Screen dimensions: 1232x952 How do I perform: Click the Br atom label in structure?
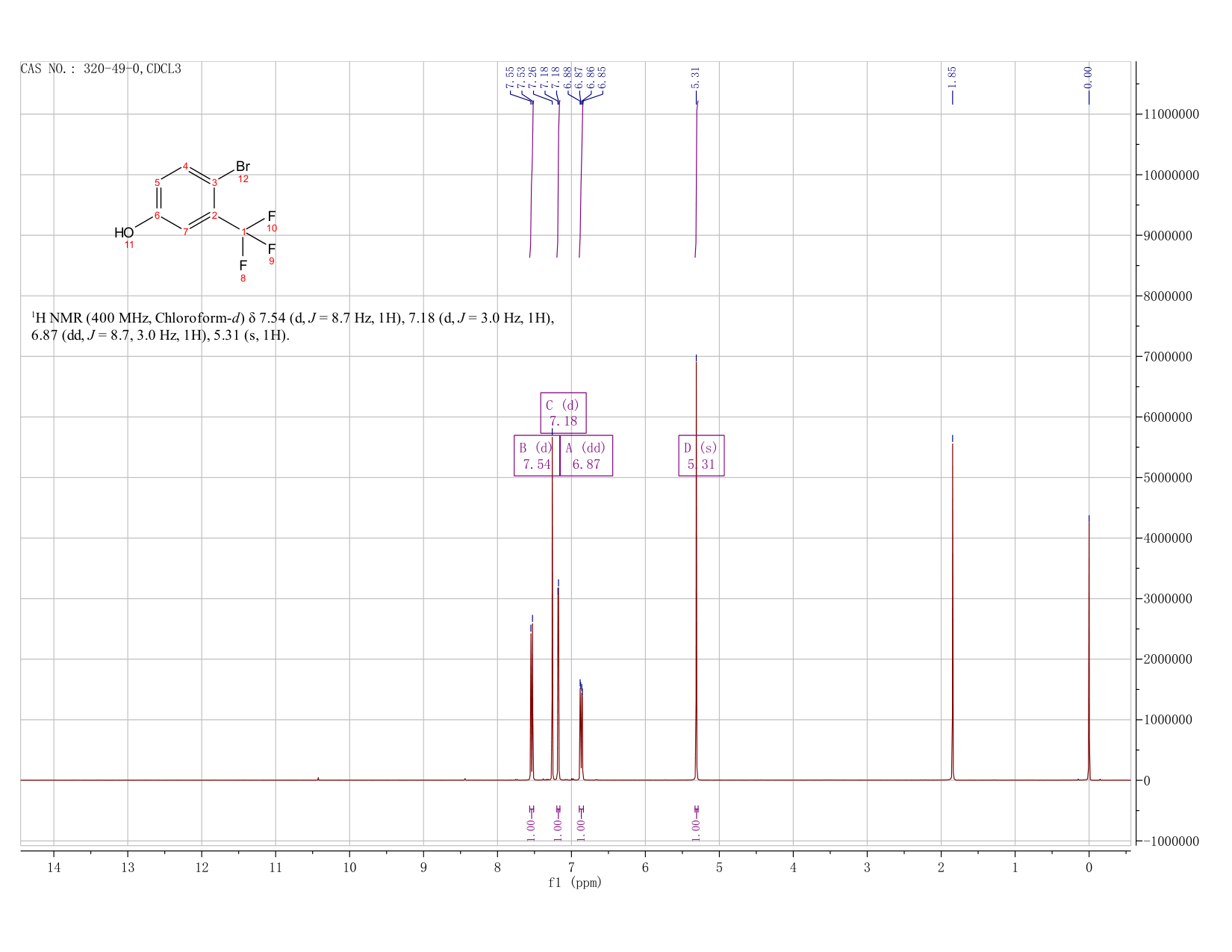[243, 167]
